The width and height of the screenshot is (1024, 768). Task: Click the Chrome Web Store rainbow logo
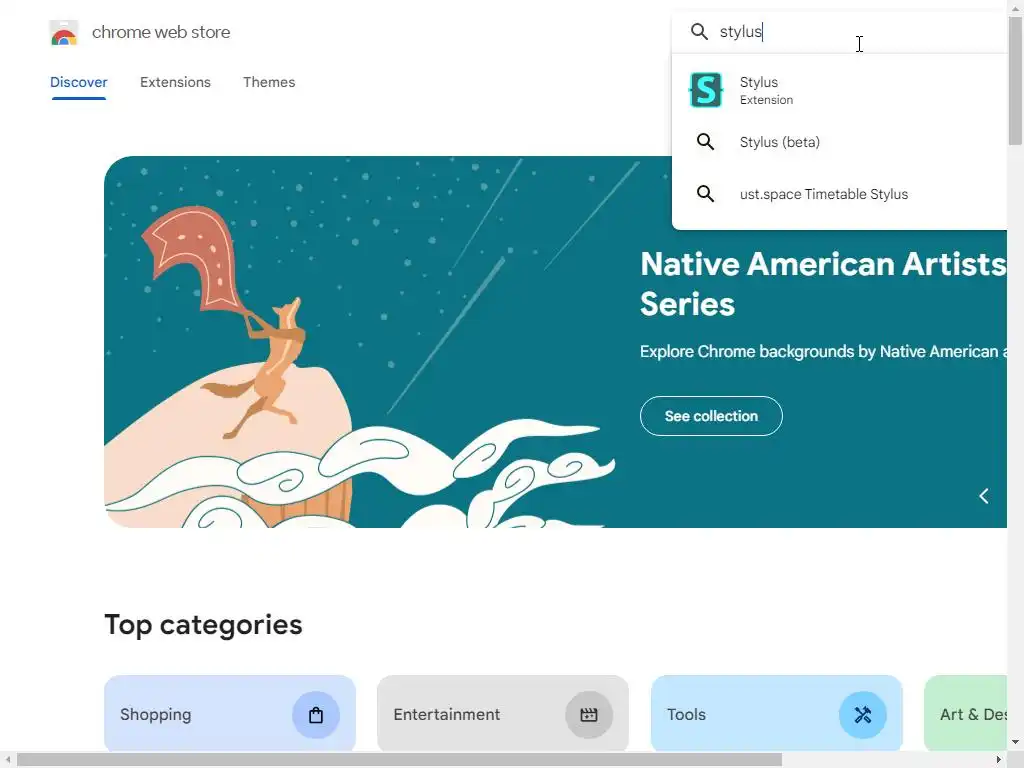(x=64, y=33)
